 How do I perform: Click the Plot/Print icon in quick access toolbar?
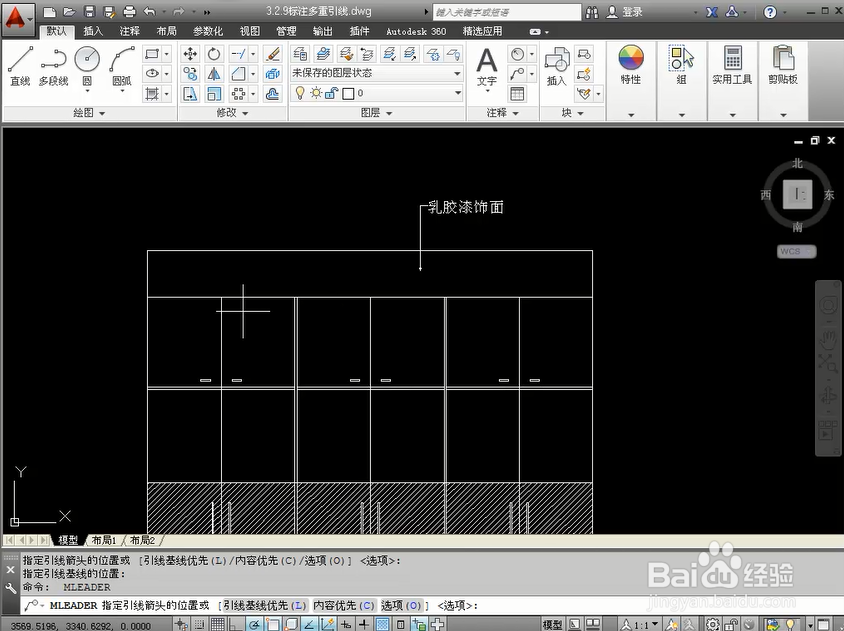tap(129, 11)
